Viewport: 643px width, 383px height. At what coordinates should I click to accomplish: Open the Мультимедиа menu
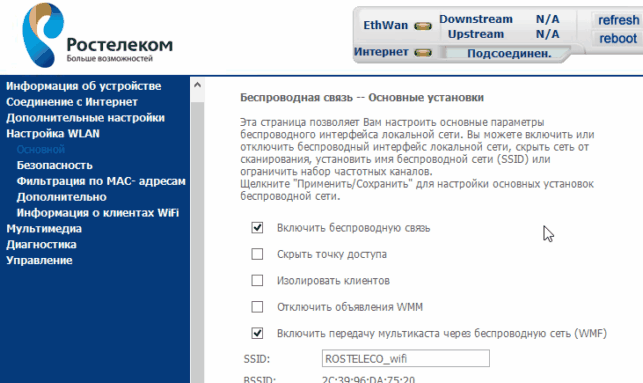click(x=44, y=228)
